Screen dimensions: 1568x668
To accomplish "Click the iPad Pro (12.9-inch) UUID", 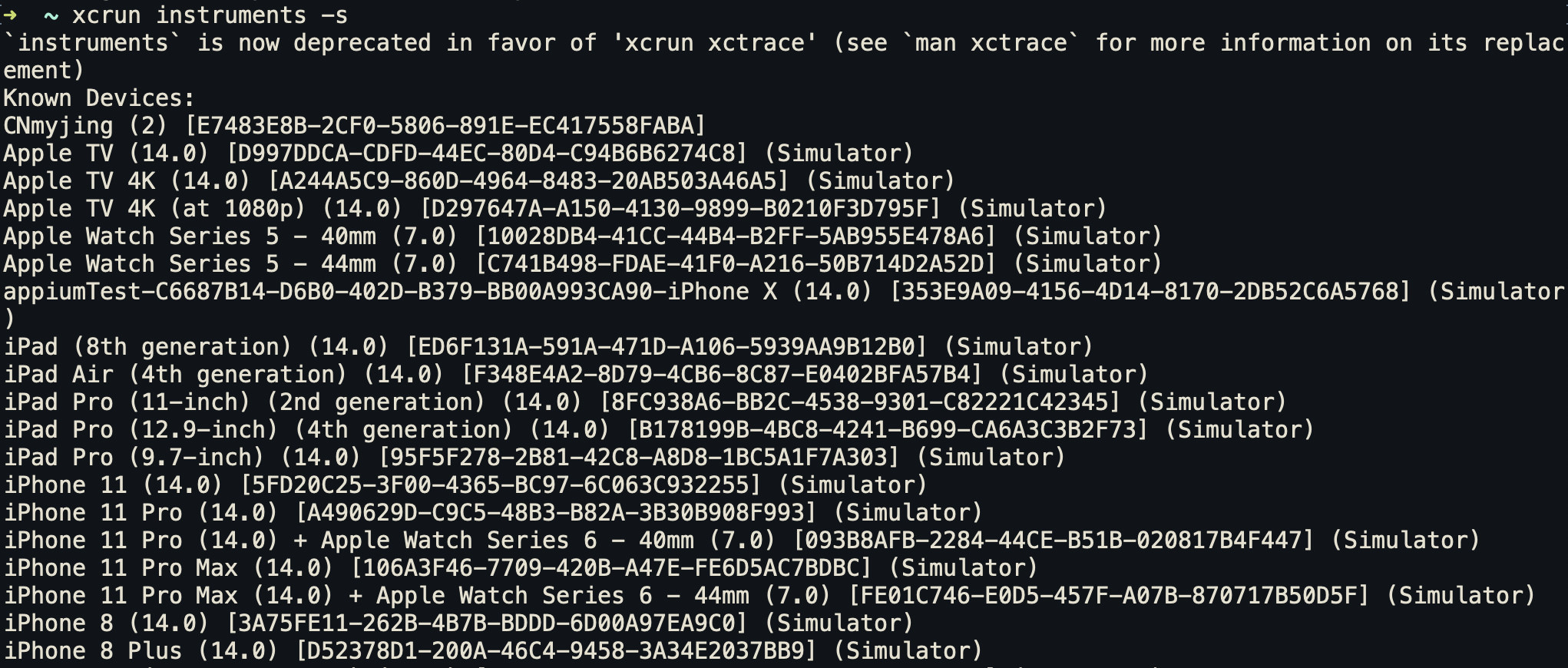I will click(x=888, y=430).
